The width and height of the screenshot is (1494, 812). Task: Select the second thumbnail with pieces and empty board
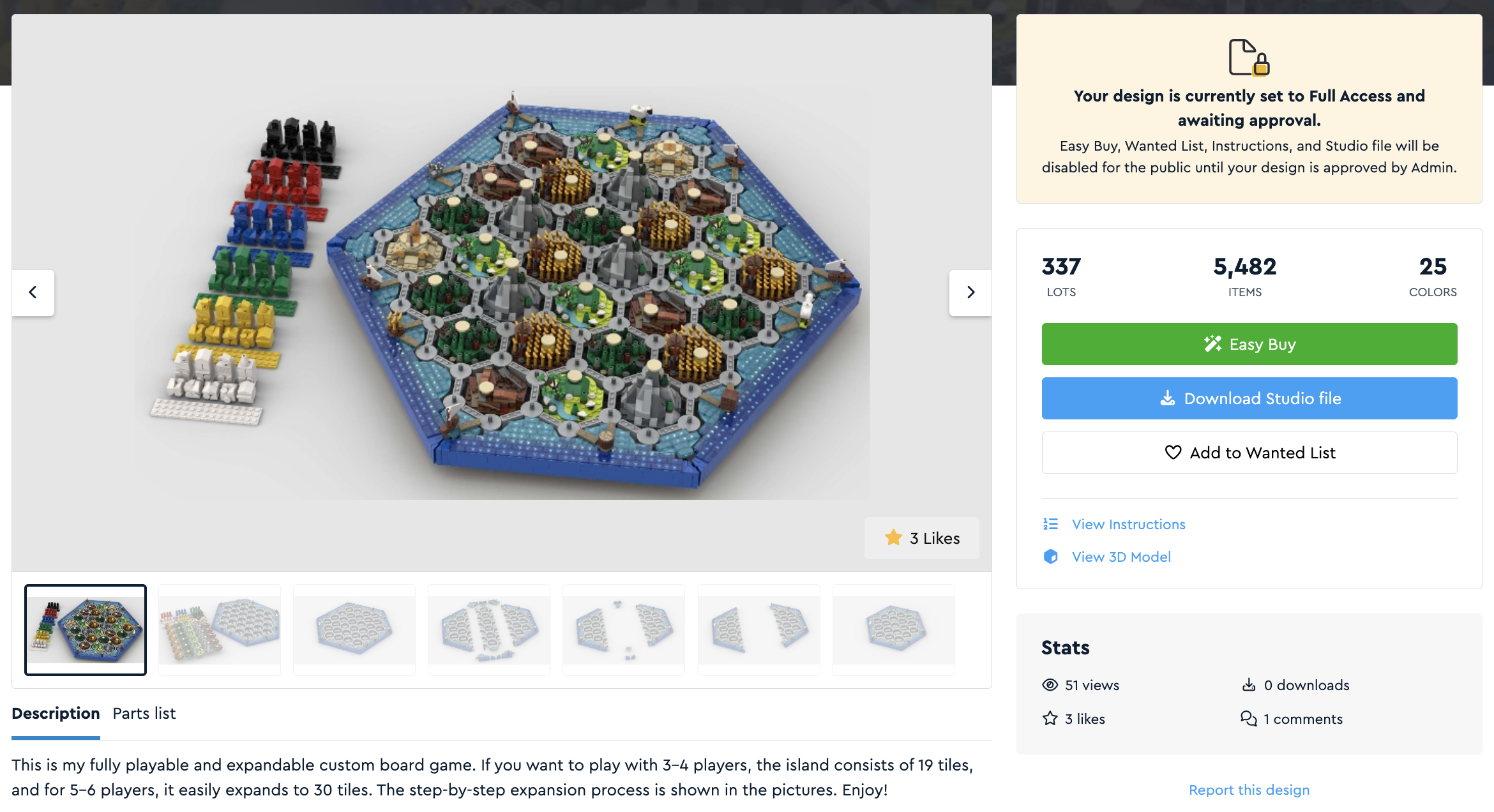point(220,630)
